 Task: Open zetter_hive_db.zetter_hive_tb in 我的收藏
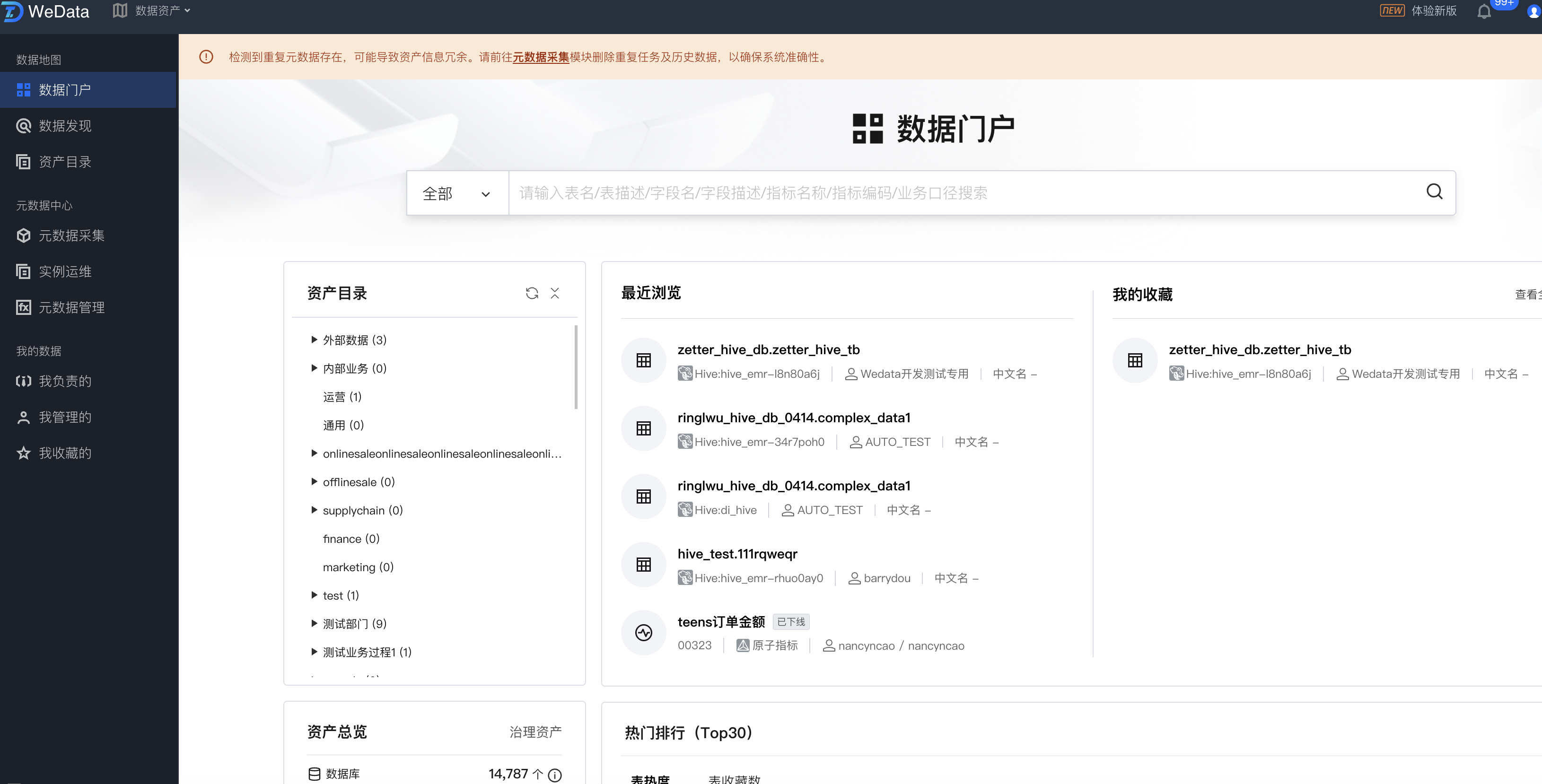click(1260, 349)
